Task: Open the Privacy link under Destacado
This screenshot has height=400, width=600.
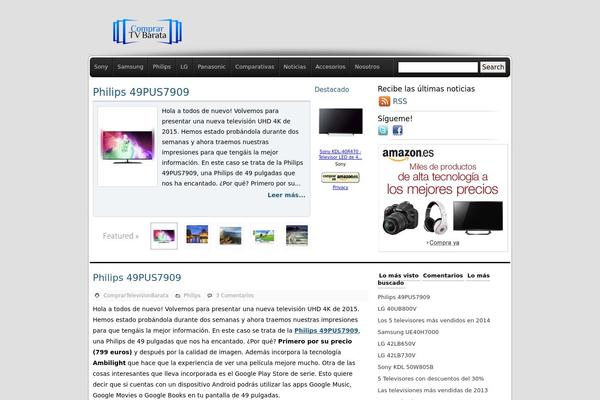Action: click(340, 188)
